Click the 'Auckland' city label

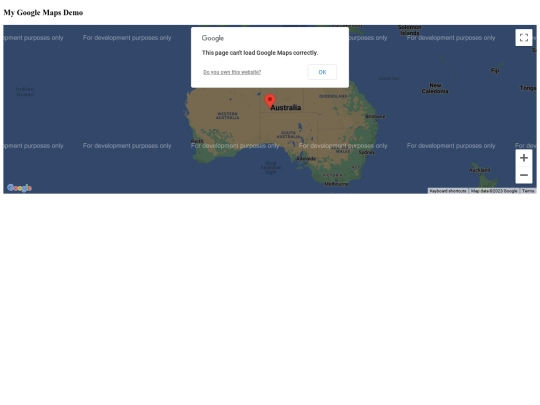[479, 170]
